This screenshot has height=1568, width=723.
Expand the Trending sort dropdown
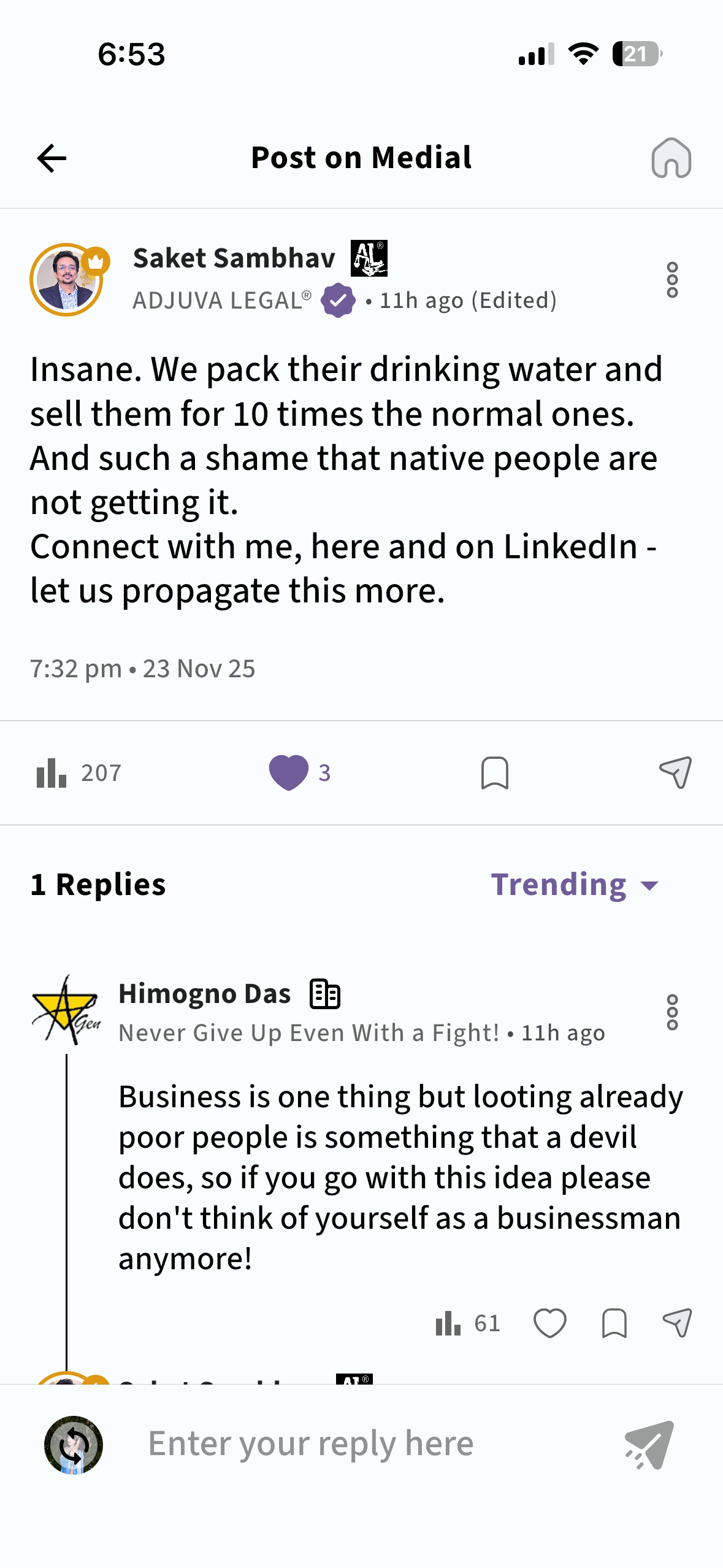click(575, 885)
